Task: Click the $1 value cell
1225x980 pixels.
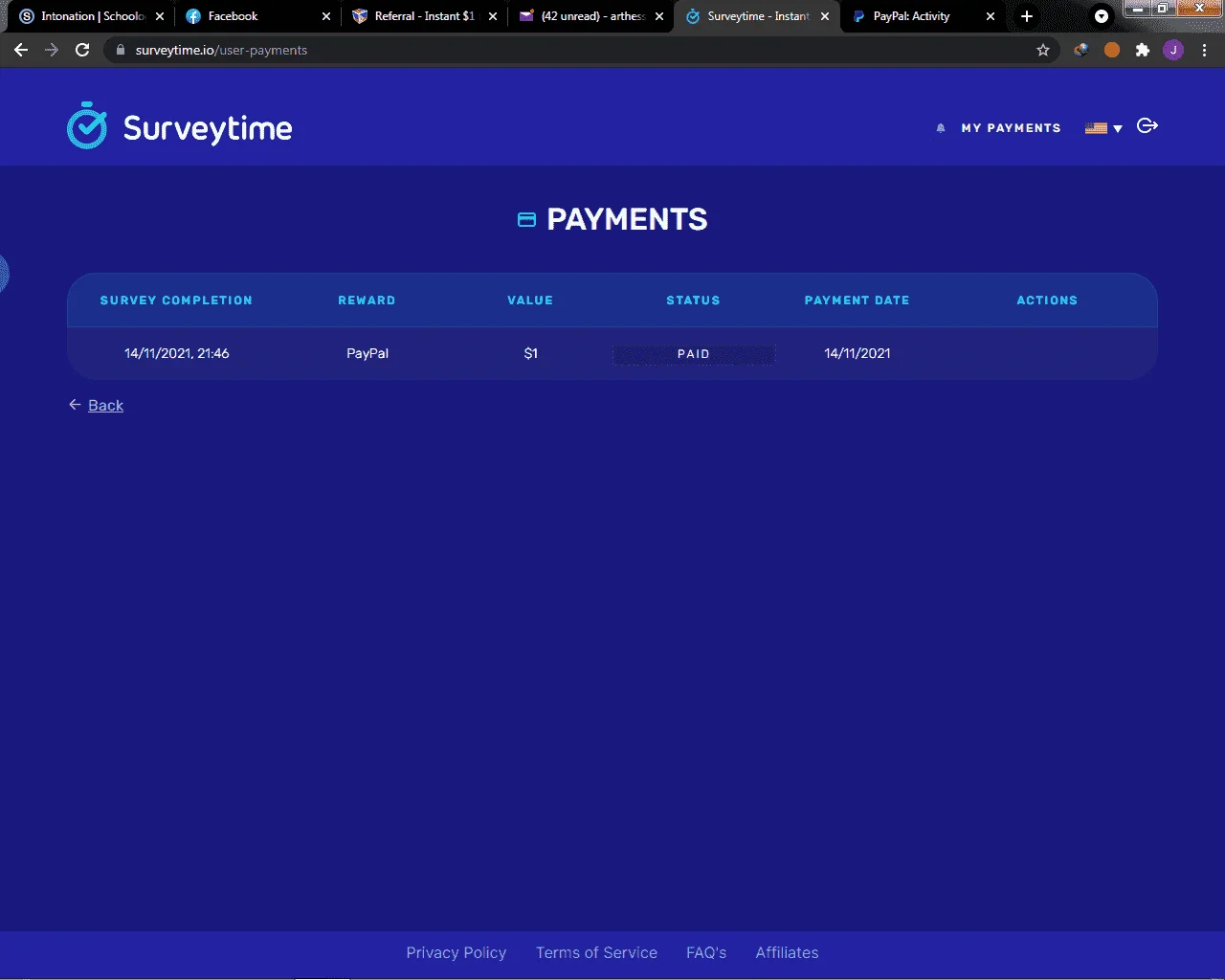Action: pos(531,353)
